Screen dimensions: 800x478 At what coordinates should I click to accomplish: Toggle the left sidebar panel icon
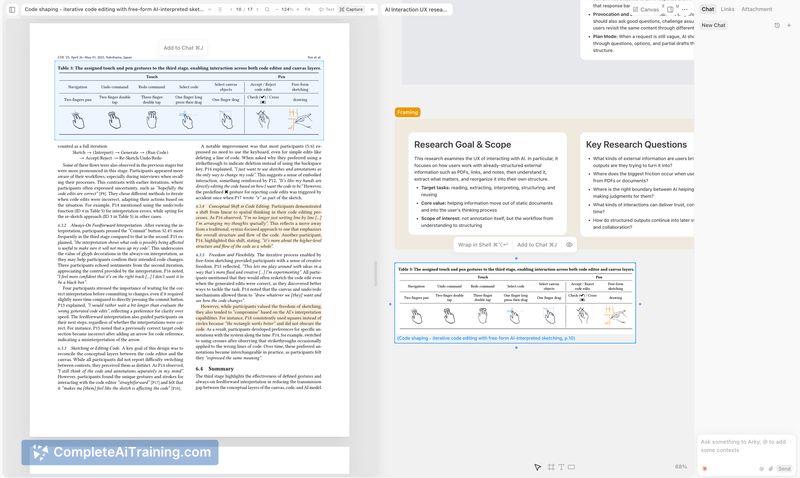coord(13,9)
